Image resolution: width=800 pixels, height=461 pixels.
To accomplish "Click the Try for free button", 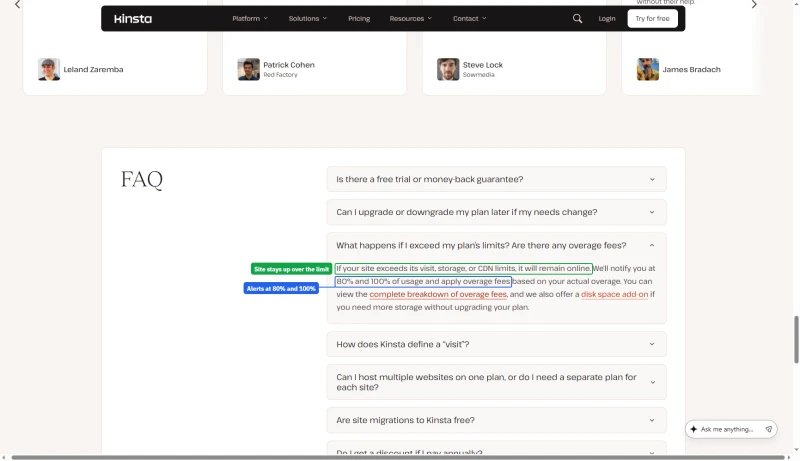I will 652,18.
